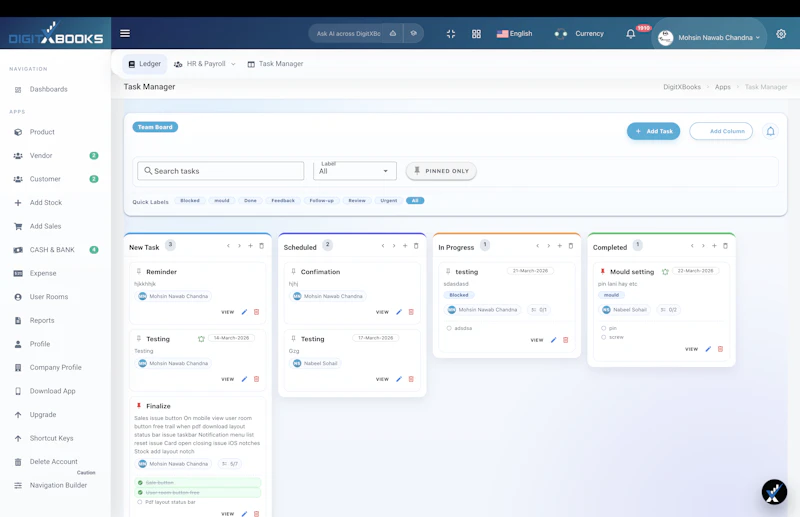800x517 pixels.
Task: Check the 'adsdsa' subtask on testing card
Action: coord(449,328)
